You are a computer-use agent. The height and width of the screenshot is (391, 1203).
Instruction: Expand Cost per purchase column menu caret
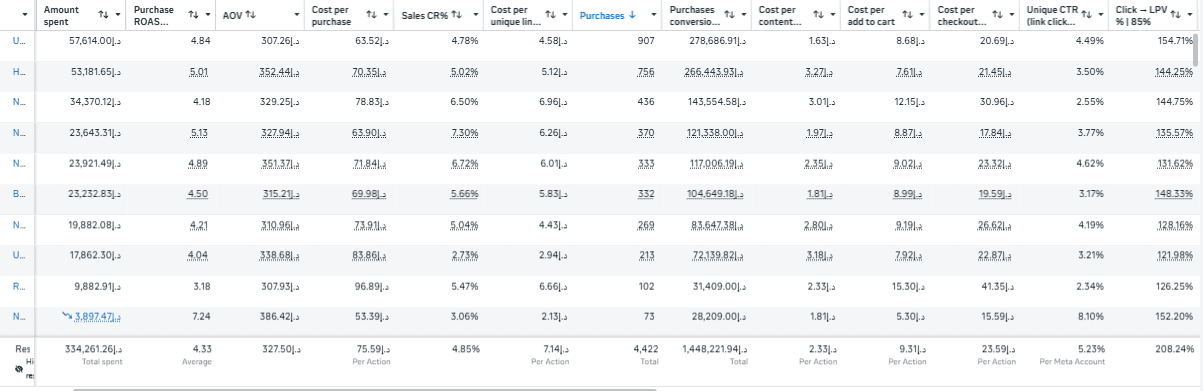tap(387, 15)
